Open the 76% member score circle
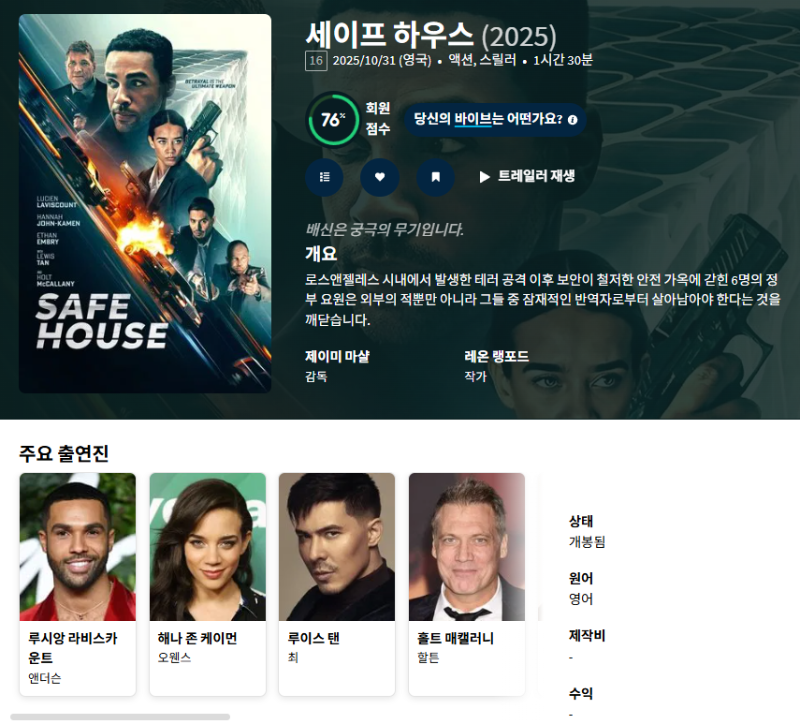 point(333,119)
